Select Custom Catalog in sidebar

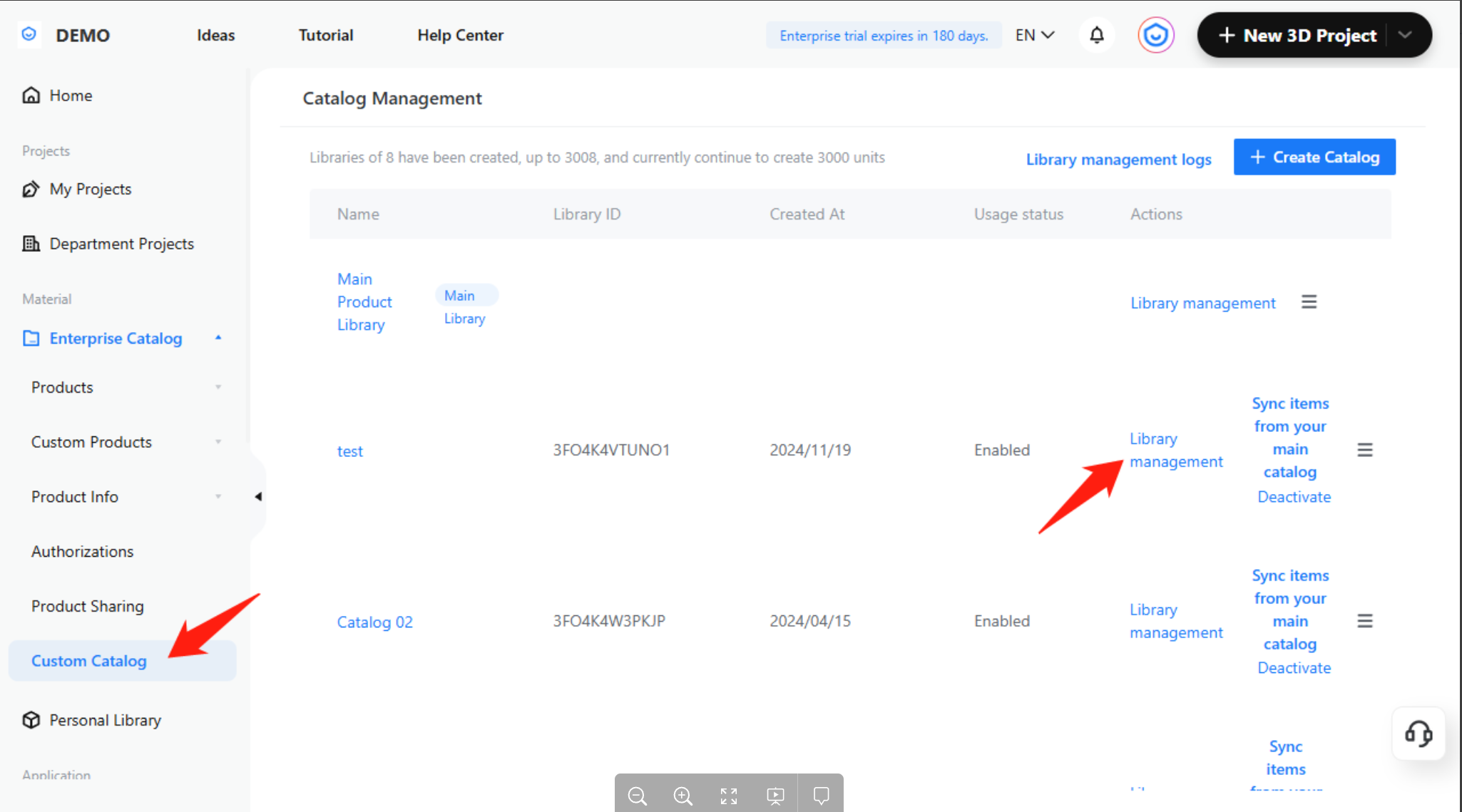click(89, 661)
